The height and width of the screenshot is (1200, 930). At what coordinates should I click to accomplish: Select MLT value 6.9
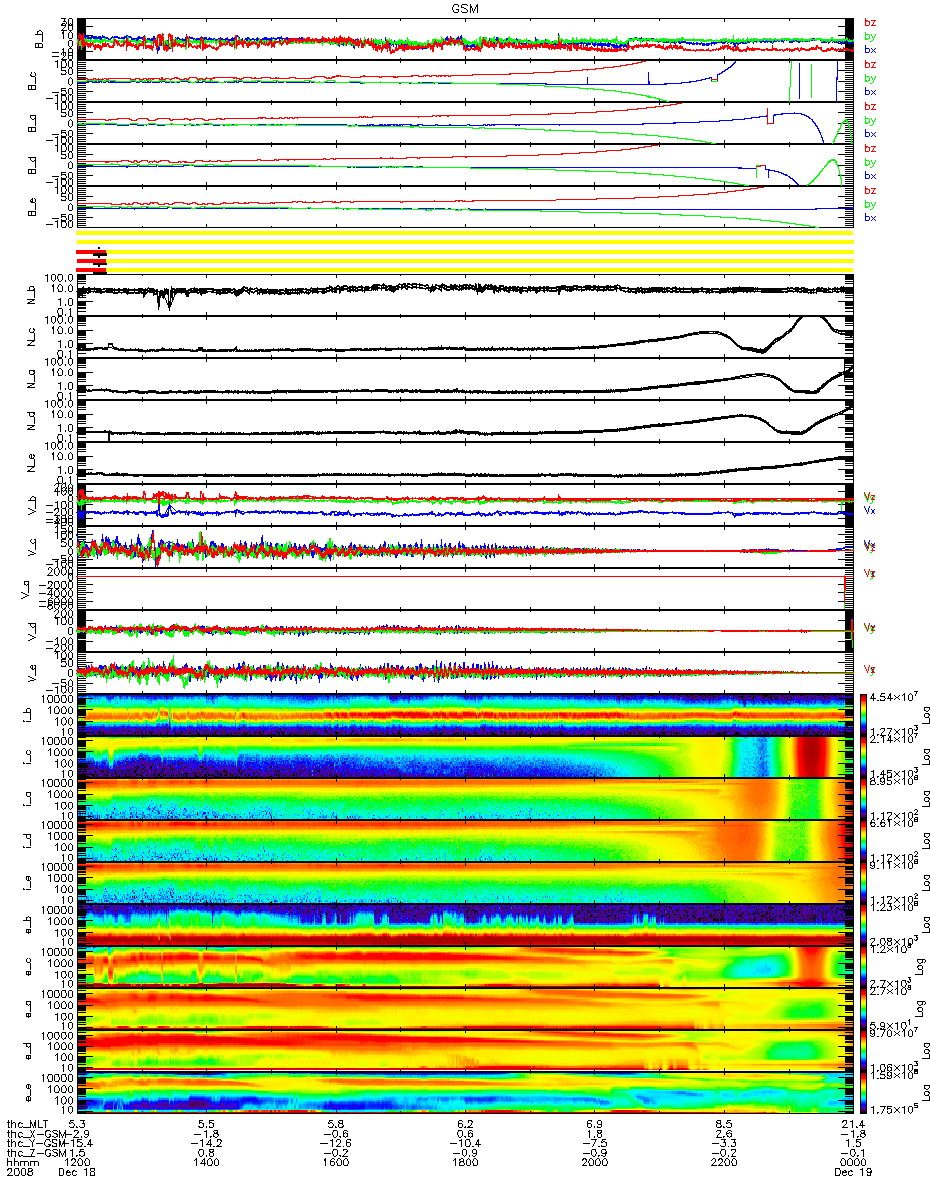pyautogui.click(x=594, y=1123)
